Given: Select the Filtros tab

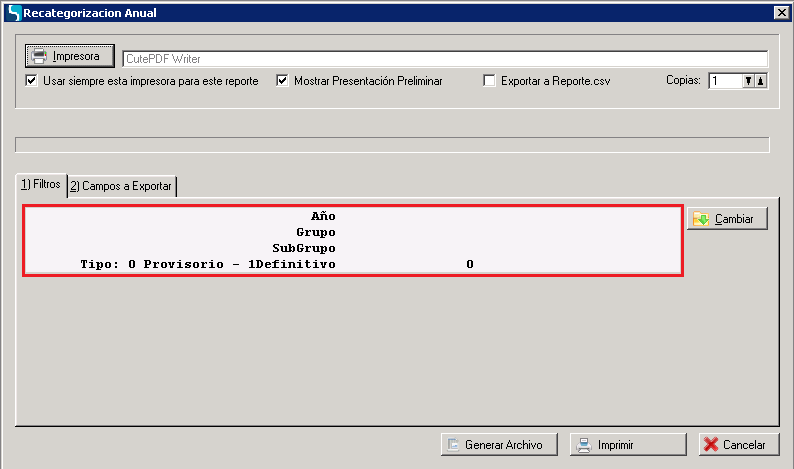Looking at the screenshot, I should pos(40,185).
